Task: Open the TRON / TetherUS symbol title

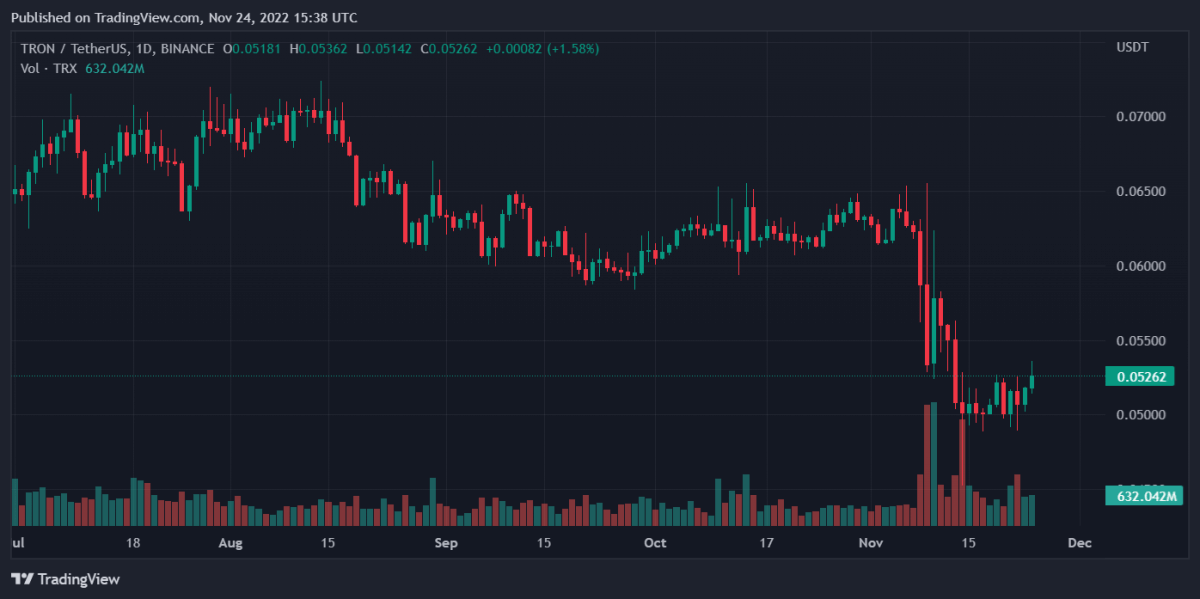Action: click(118, 48)
